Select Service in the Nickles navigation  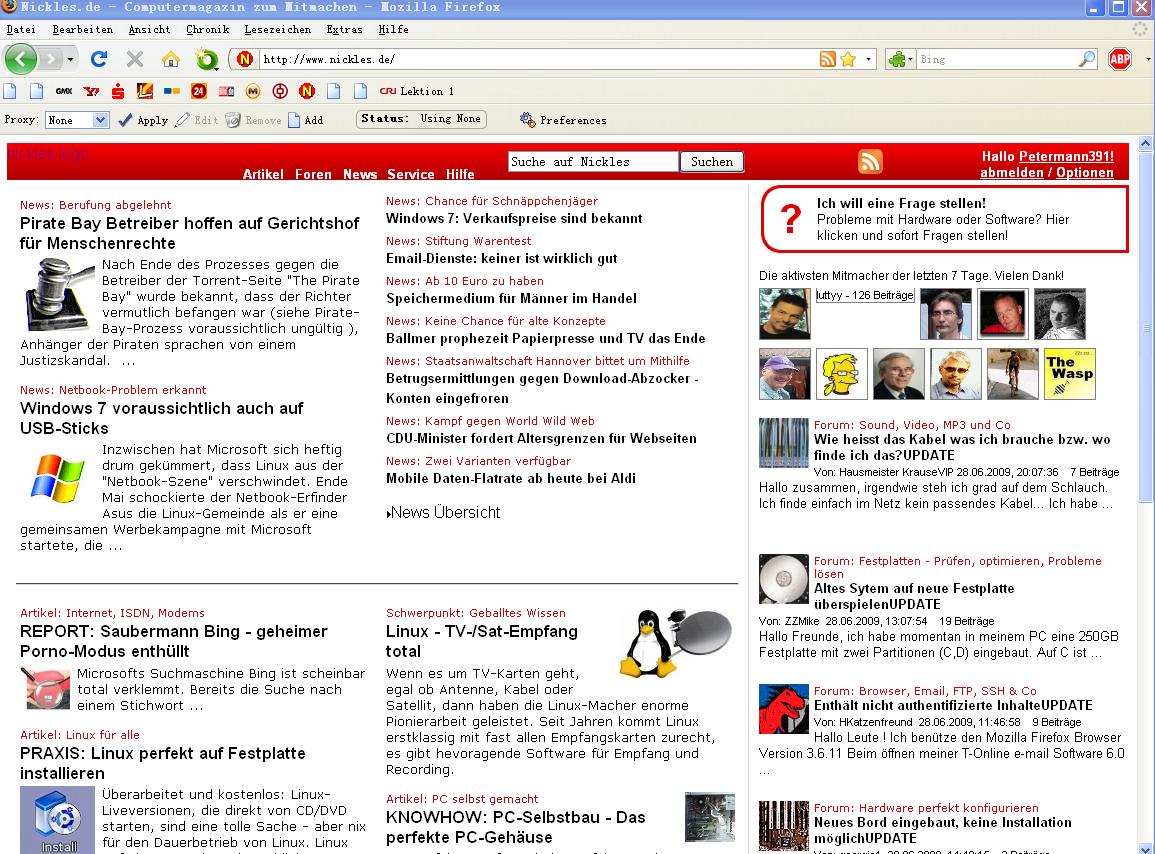tap(410, 175)
